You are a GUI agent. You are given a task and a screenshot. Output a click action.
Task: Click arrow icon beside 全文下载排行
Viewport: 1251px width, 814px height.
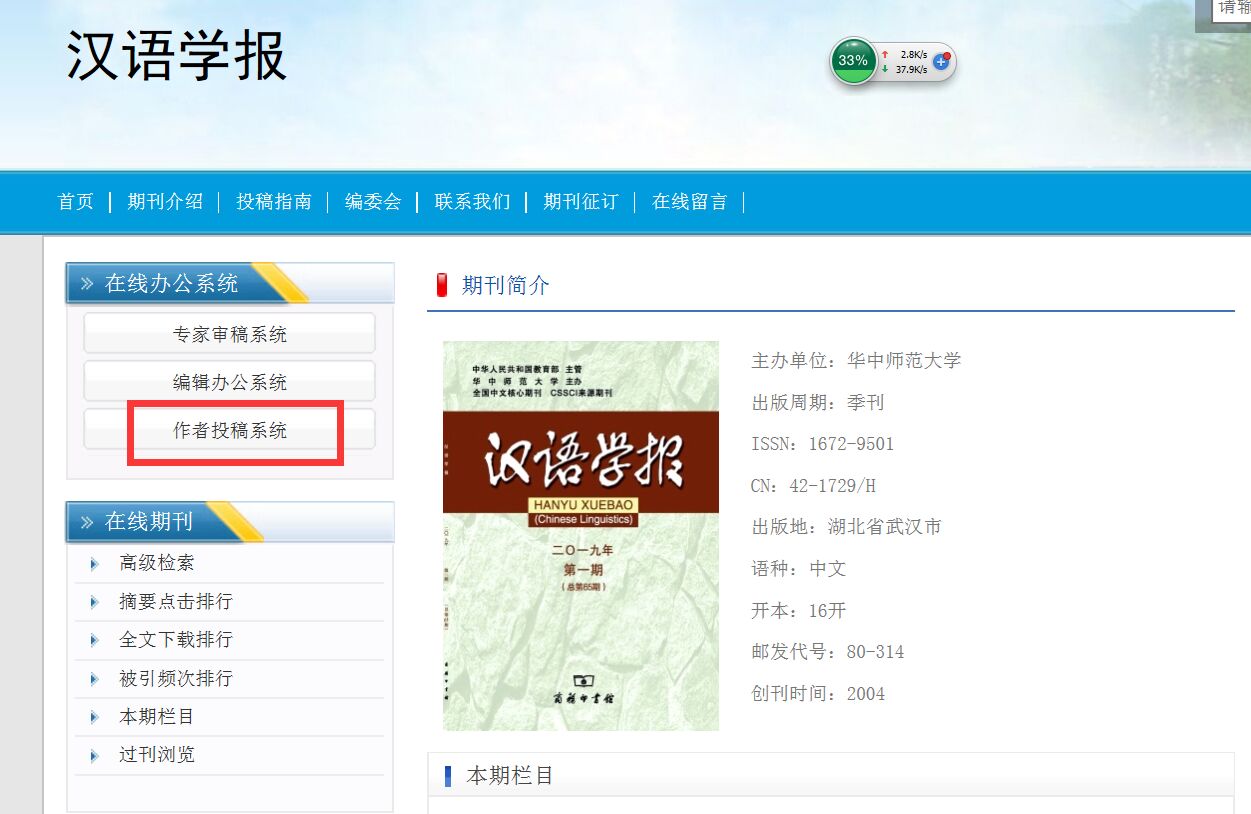(94, 640)
